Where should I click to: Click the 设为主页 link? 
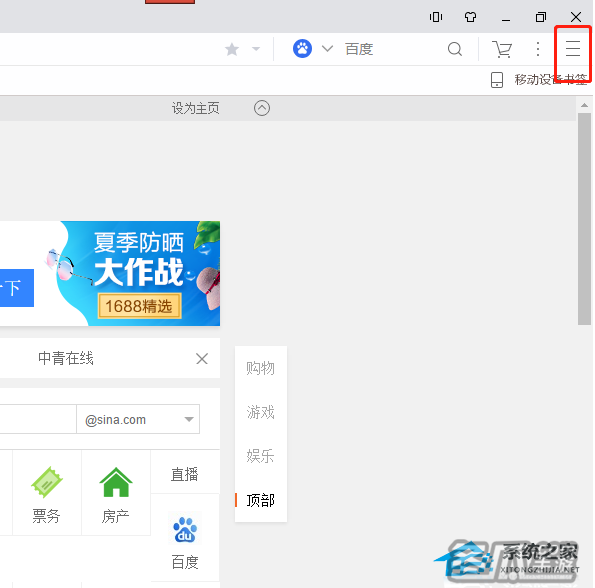(x=195, y=108)
